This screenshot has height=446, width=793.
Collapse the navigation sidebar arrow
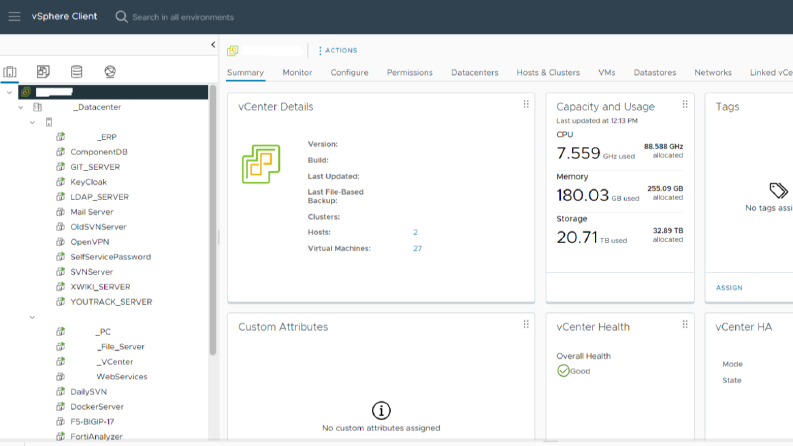pyautogui.click(x=213, y=44)
